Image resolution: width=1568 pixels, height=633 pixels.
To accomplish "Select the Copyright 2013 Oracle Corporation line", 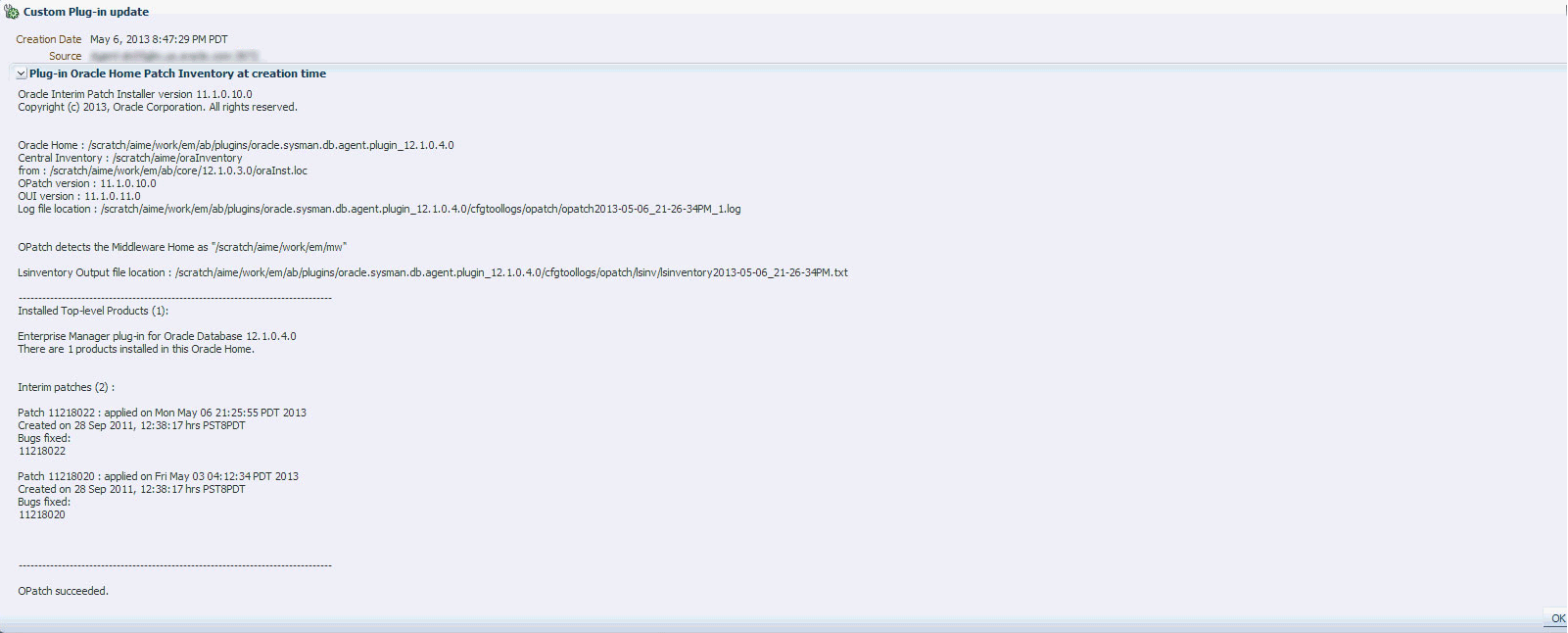I will (x=158, y=108).
